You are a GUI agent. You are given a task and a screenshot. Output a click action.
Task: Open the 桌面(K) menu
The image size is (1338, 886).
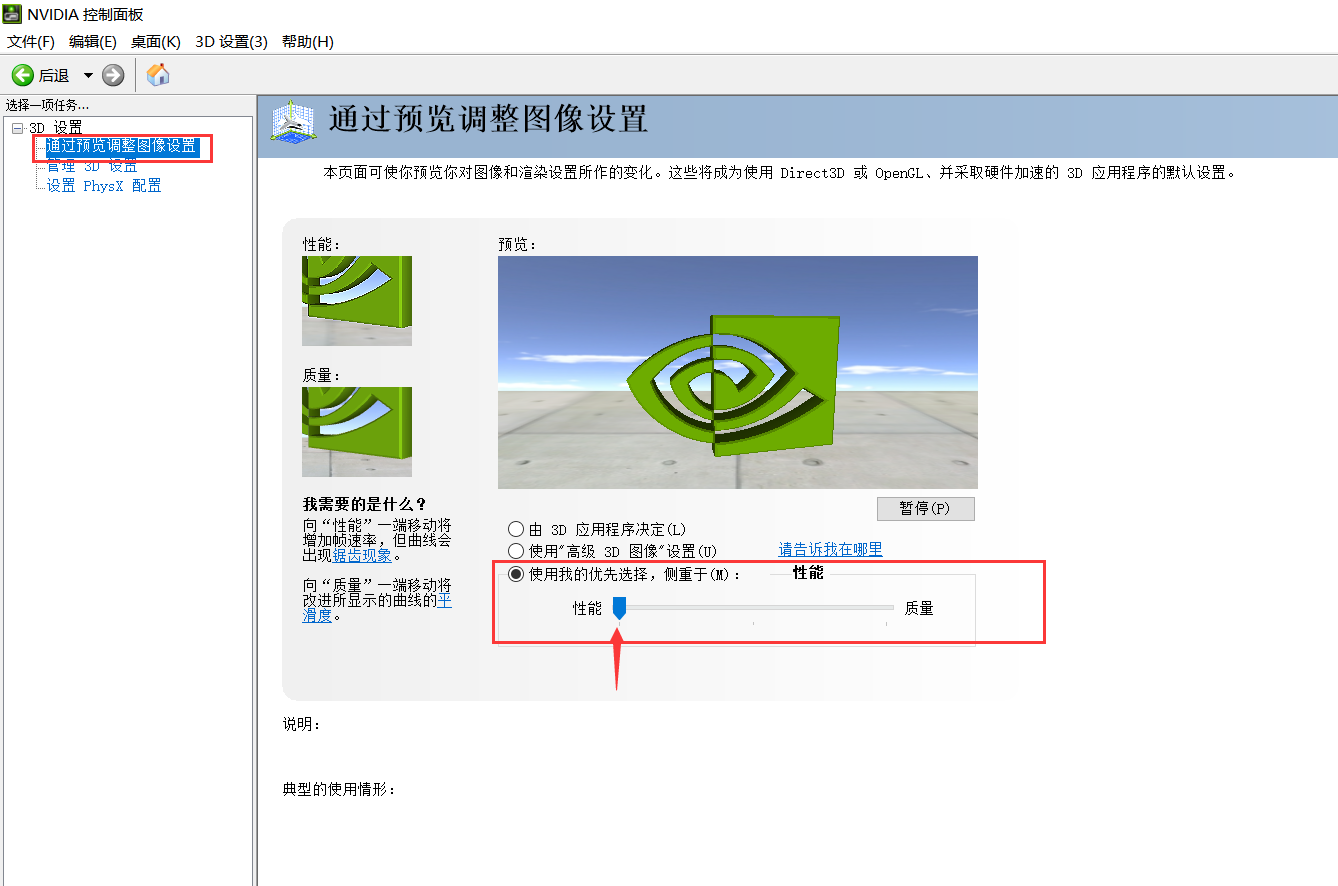155,41
